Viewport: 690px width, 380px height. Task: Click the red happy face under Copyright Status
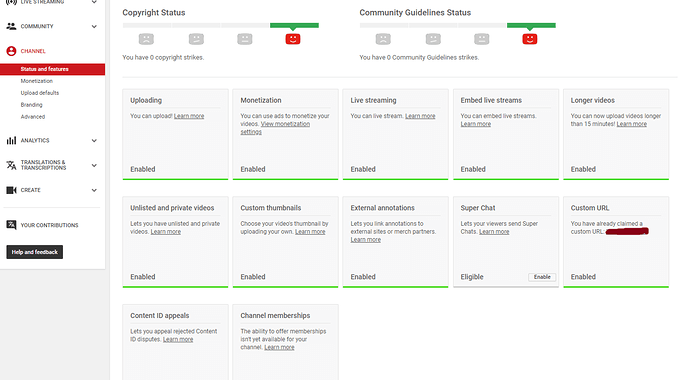[293, 39]
